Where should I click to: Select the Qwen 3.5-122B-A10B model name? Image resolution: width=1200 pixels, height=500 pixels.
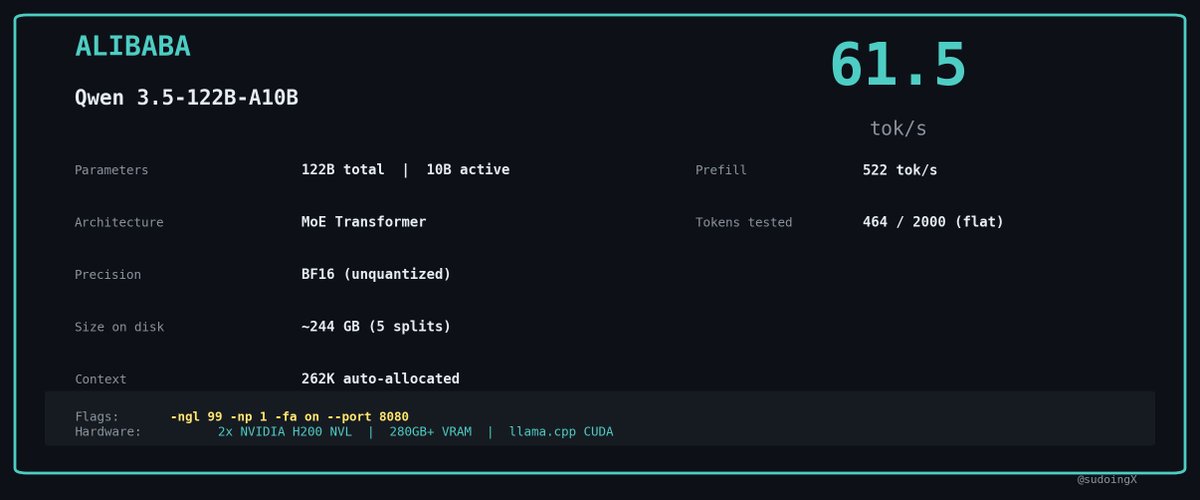(x=187, y=98)
